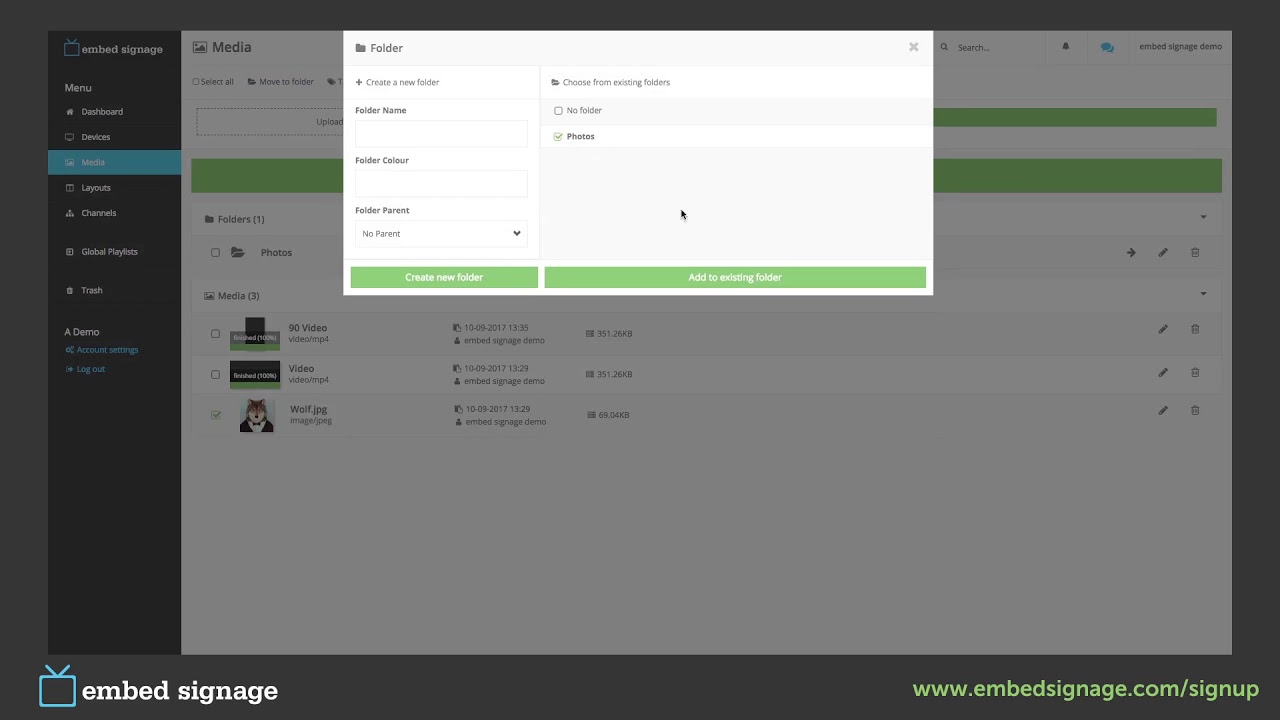1280x720 pixels.
Task: Open Global Playlists in sidebar
Action: coord(109,252)
